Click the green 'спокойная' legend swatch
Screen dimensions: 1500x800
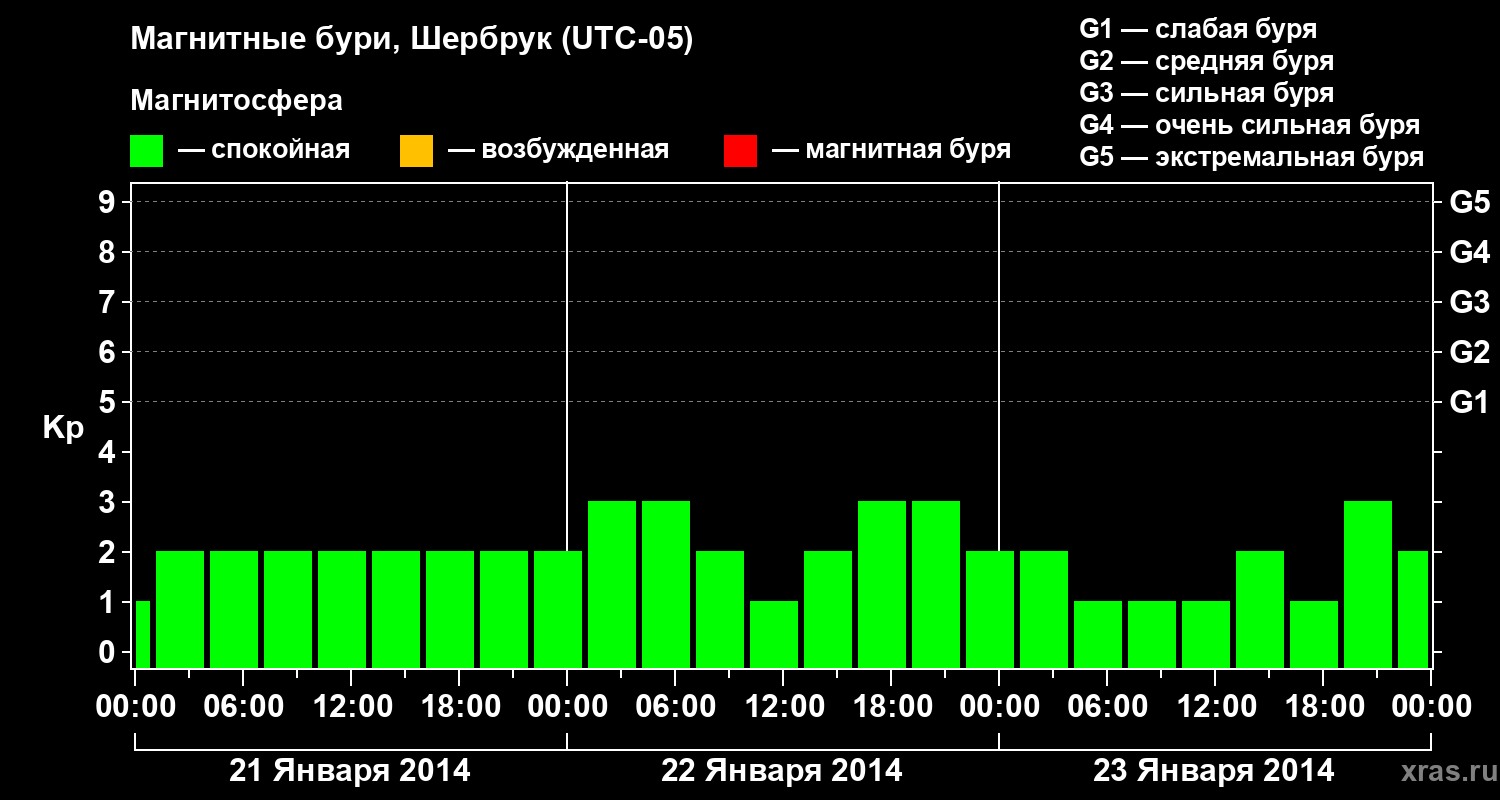click(147, 151)
